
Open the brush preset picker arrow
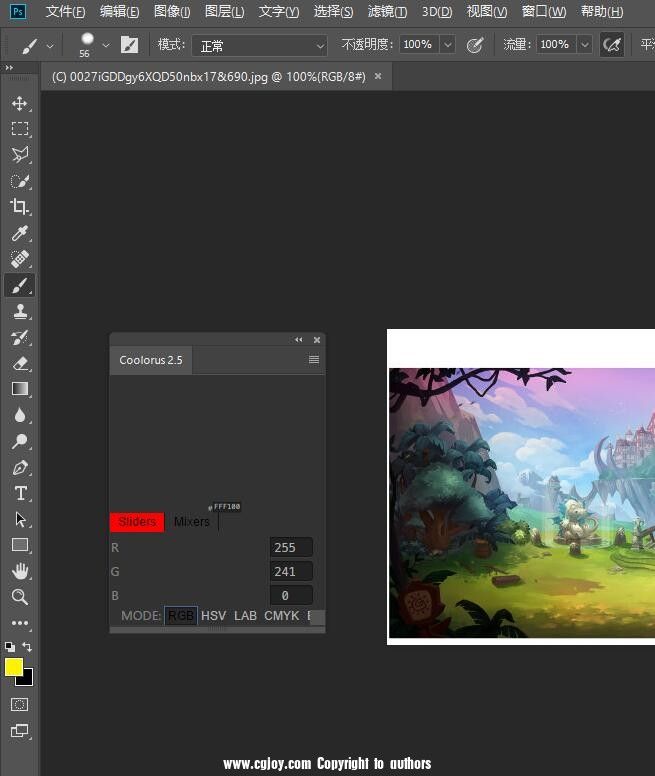point(105,46)
